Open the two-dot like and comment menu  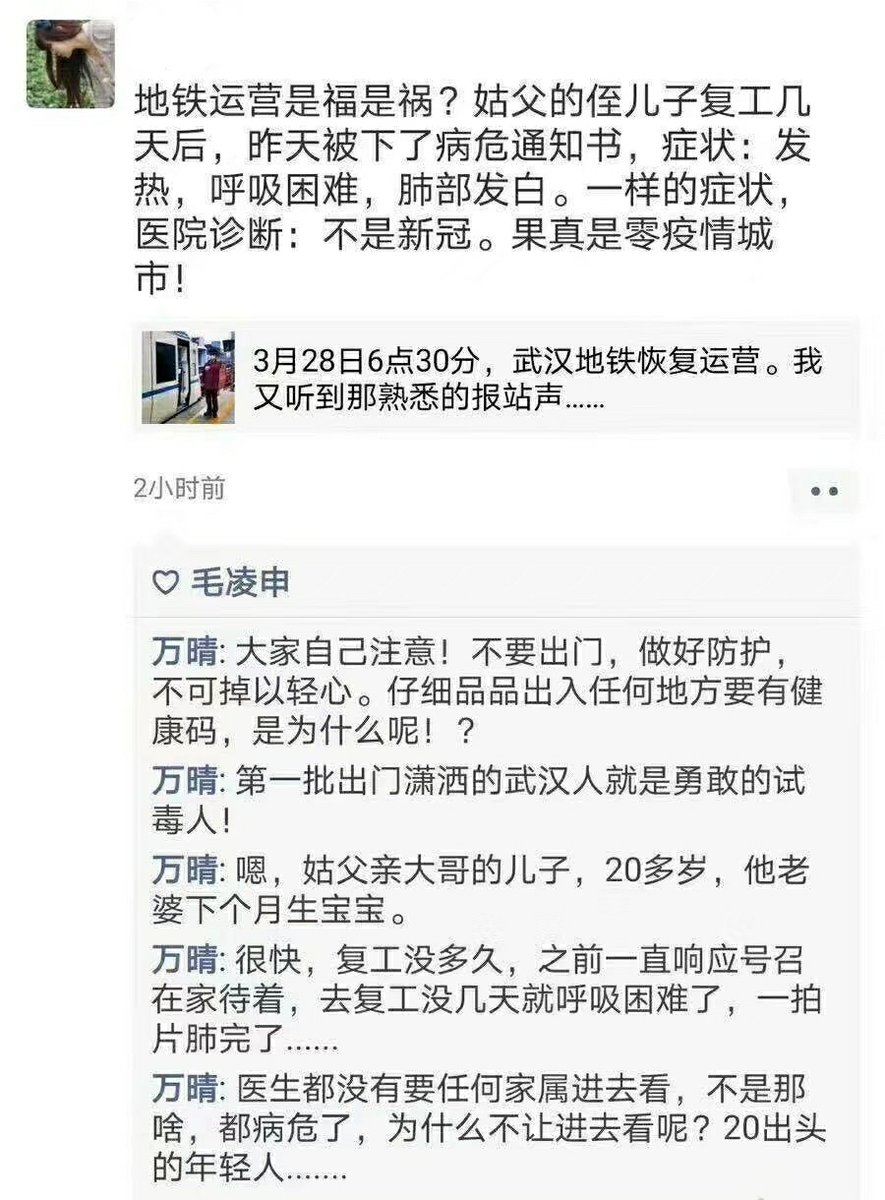(823, 491)
